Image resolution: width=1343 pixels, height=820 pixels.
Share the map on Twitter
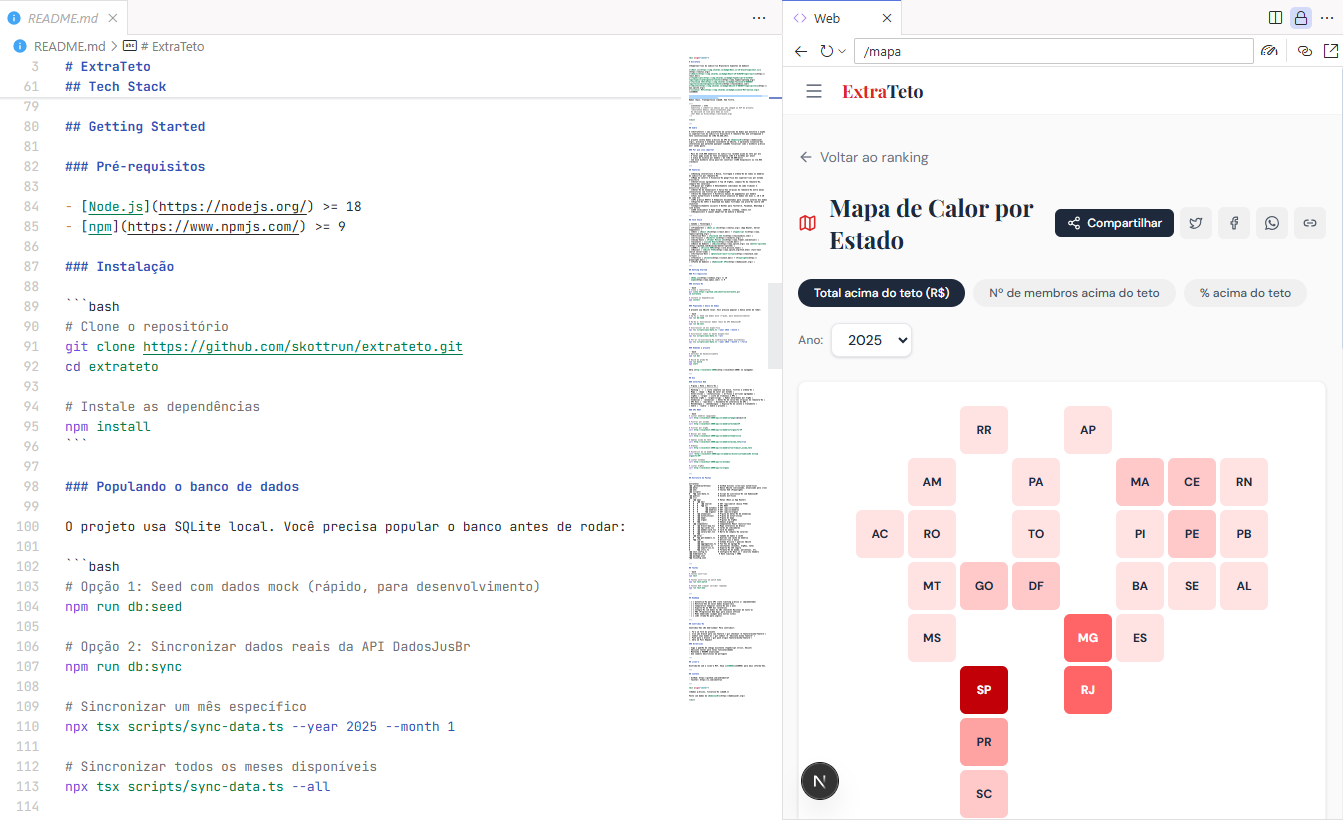click(1196, 223)
